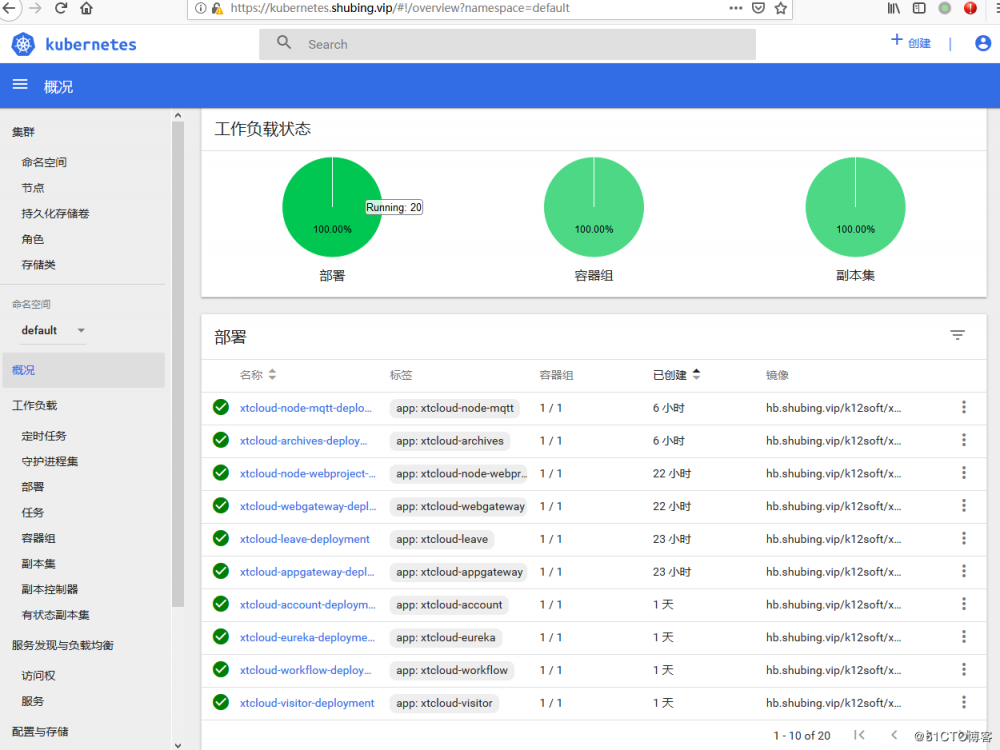This screenshot has width=1000, height=750.
Task: Click the 创建 button to create a resource
Action: 911,43
